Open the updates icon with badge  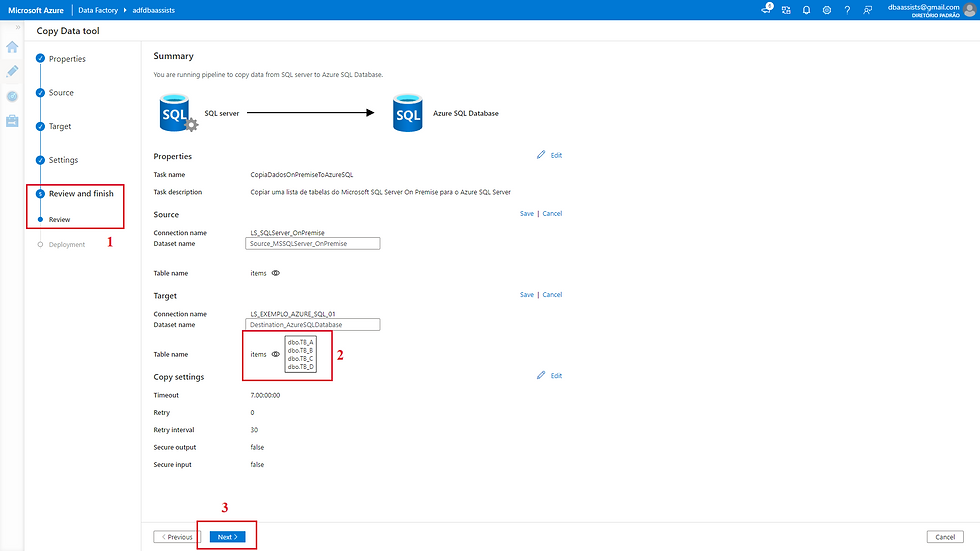click(x=766, y=9)
